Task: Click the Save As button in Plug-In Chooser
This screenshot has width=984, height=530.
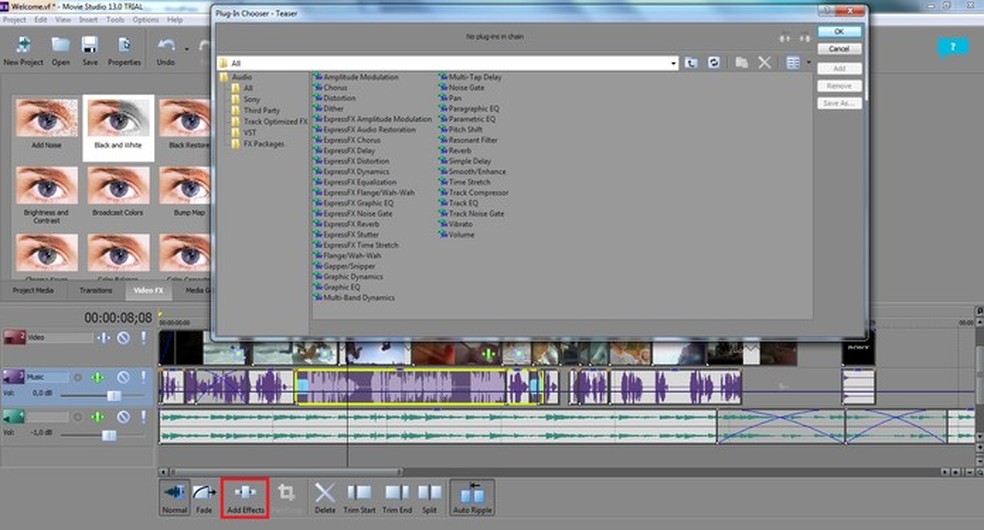Action: [839, 103]
